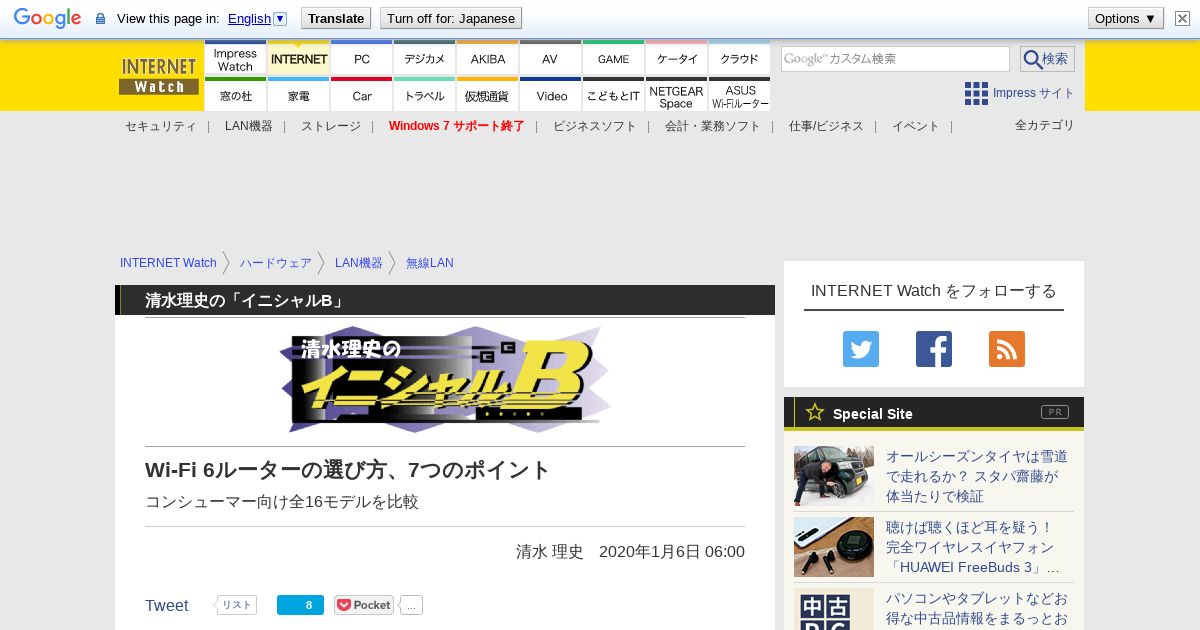Select the AKIBA tab
The height and width of the screenshot is (630, 1200).
(488, 60)
